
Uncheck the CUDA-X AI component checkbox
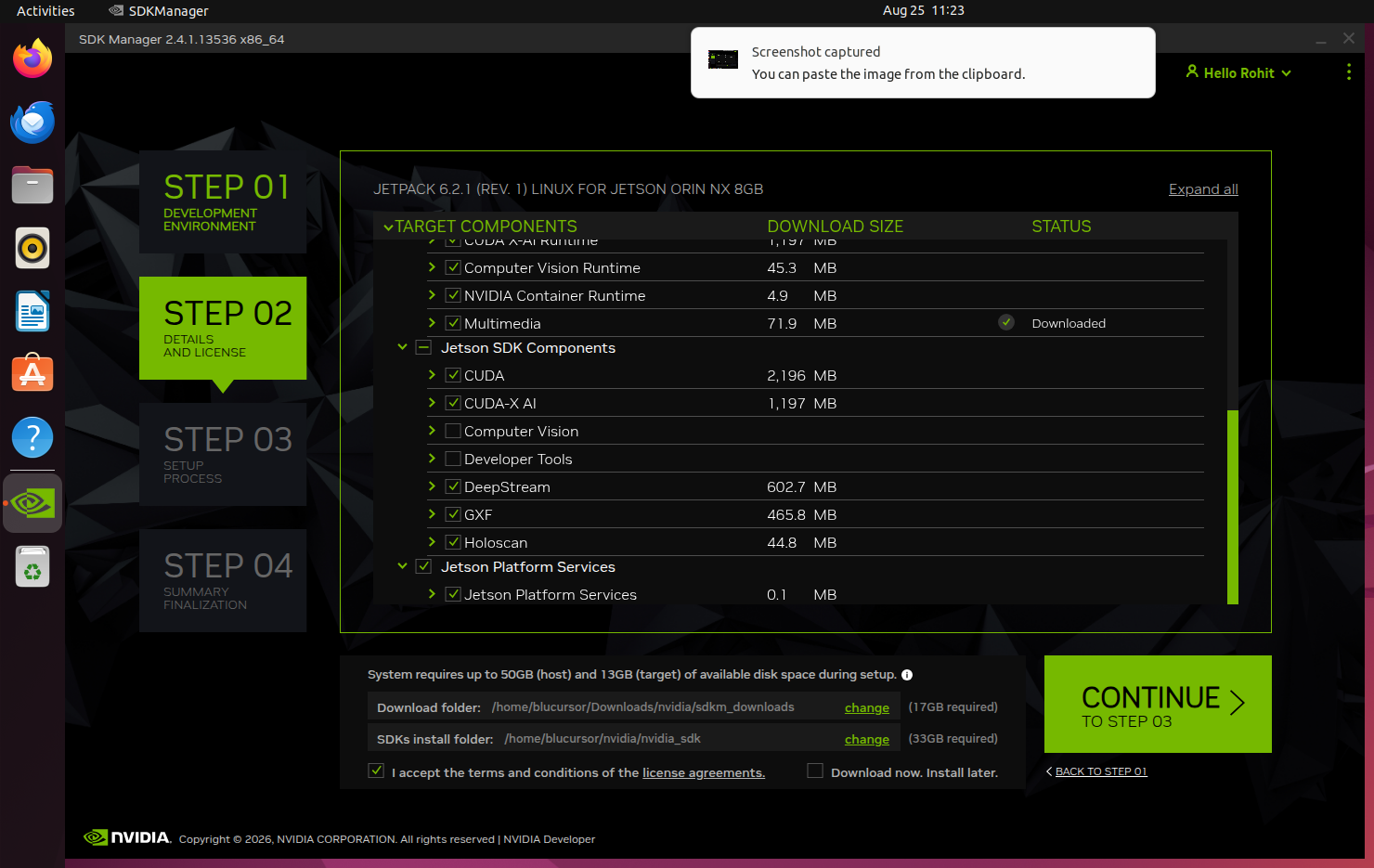click(453, 403)
